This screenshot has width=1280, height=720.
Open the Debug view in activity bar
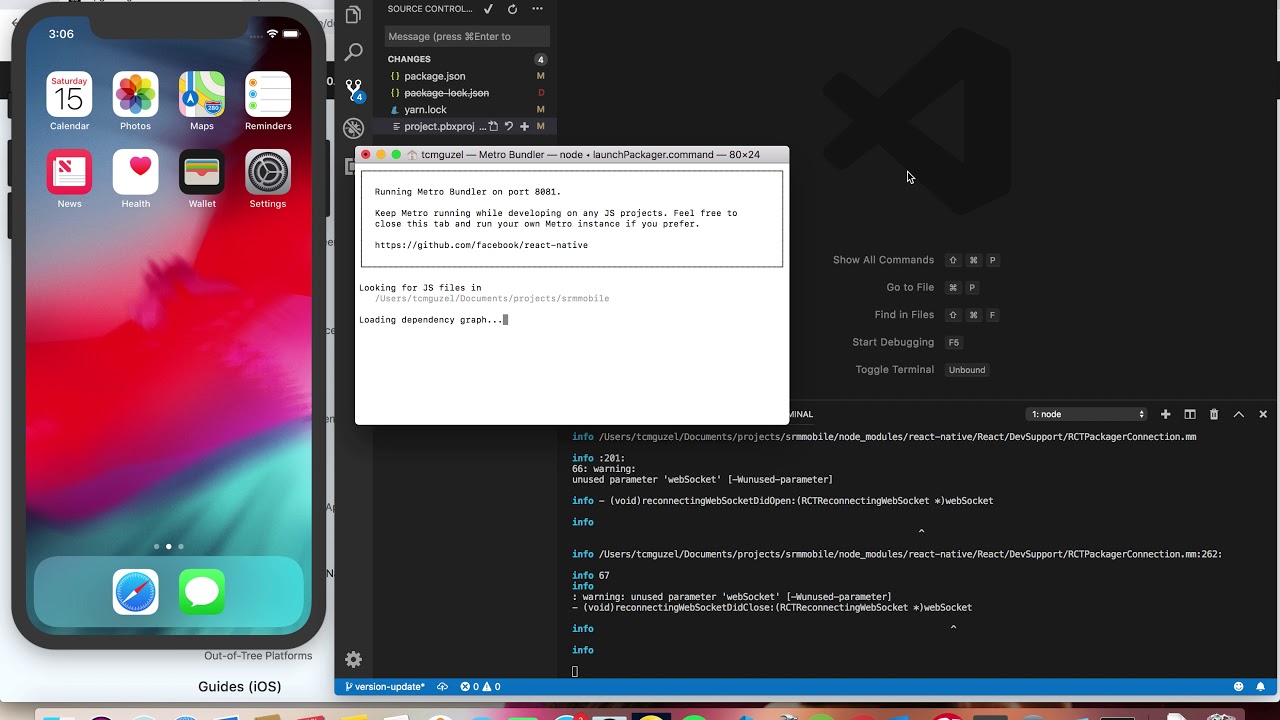[x=353, y=128]
